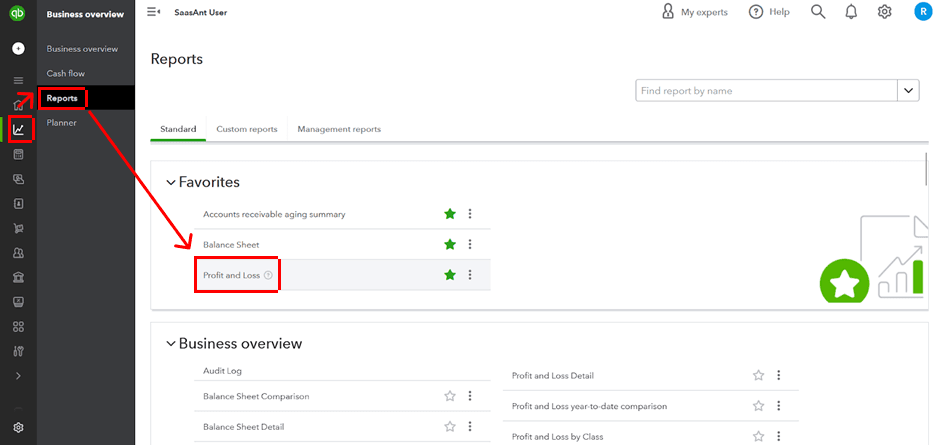The image size is (940, 445).
Task: Open more options for Profit and Loss year-to-date comparison
Action: pyautogui.click(x=779, y=406)
